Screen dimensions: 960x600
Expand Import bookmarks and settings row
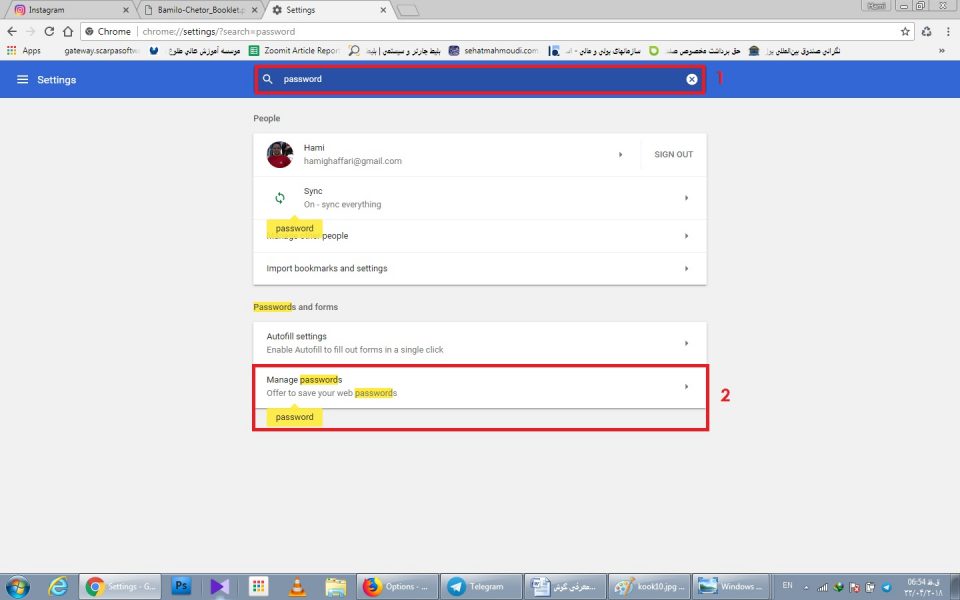pos(686,268)
